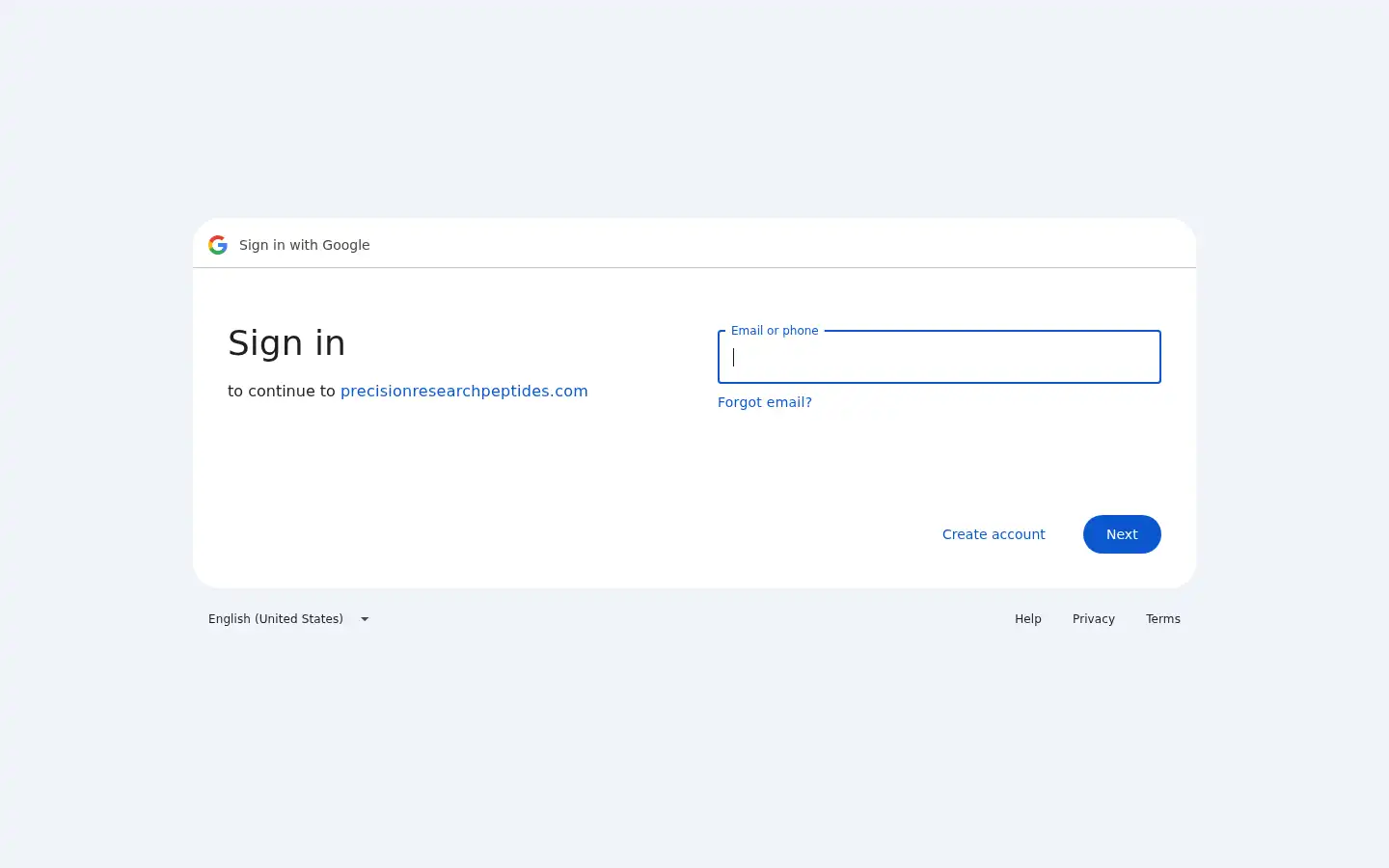1389x868 pixels.
Task: Open the precisionresearchpeptides.com link
Action: point(464,391)
